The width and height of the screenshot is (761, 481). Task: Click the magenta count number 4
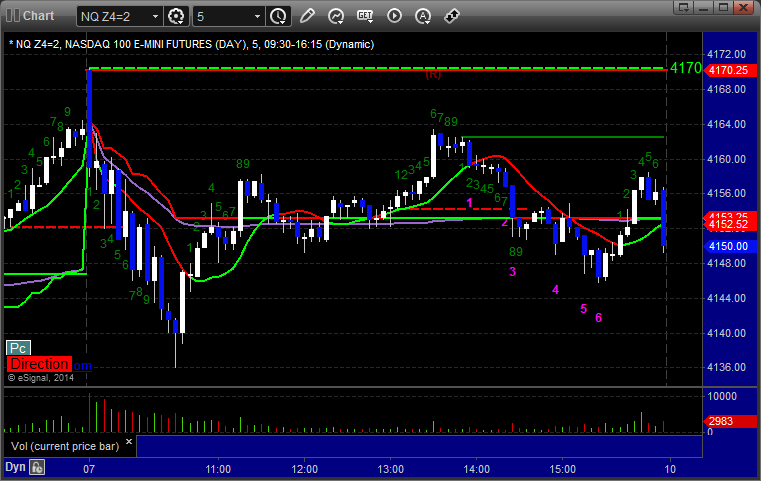pyautogui.click(x=555, y=290)
